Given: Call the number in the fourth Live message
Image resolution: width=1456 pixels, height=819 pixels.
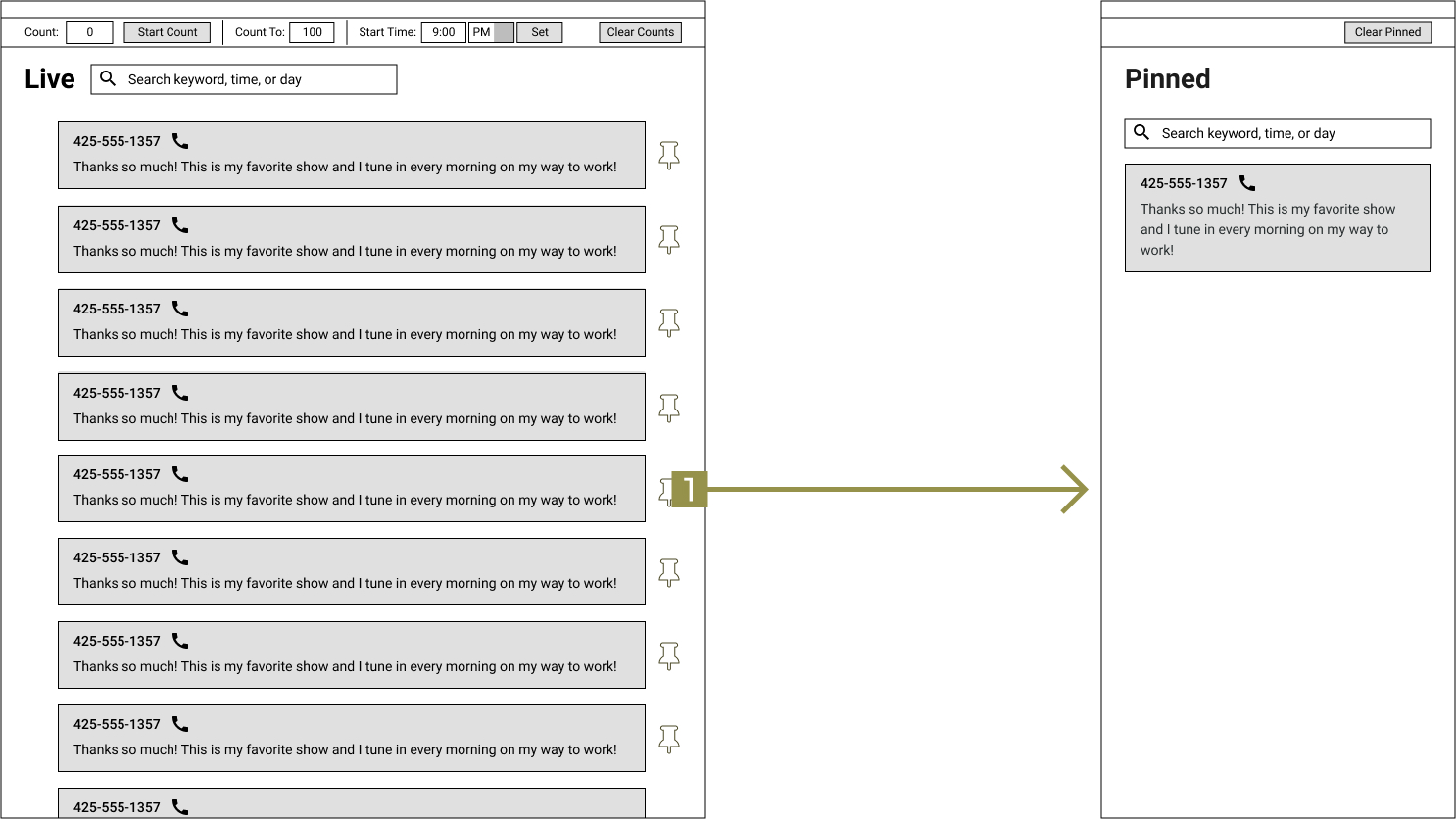Looking at the screenshot, I should [180, 393].
